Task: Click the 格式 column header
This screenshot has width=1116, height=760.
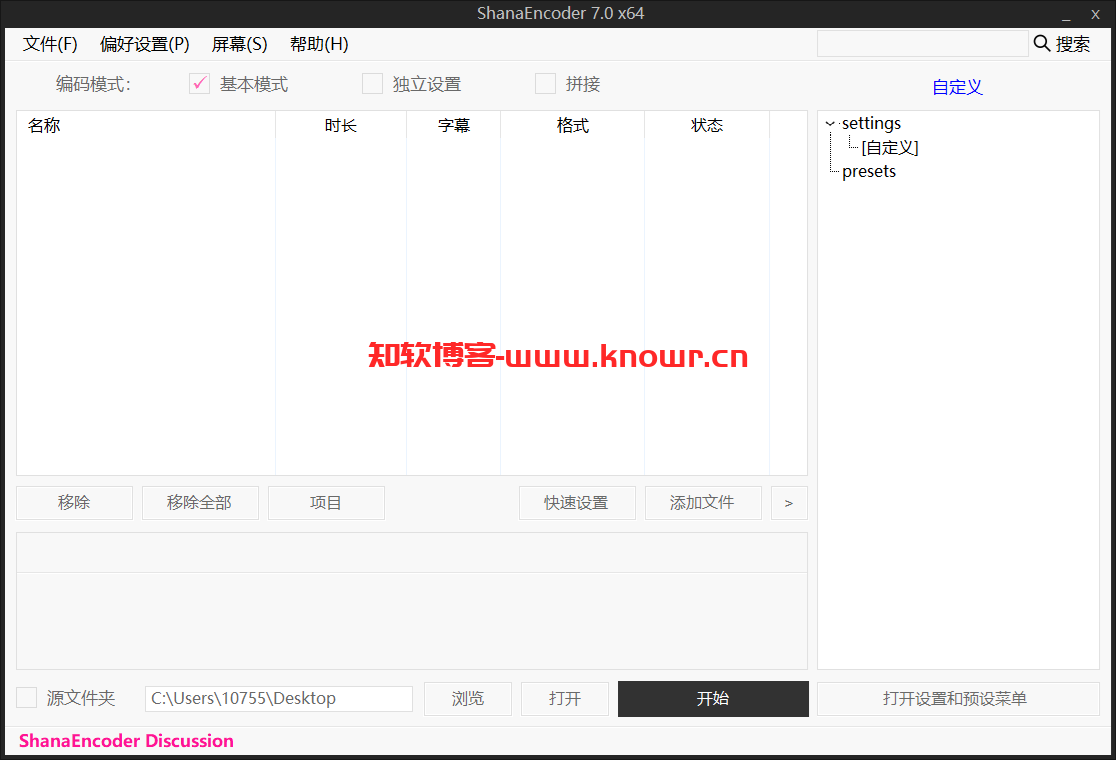Action: pyautogui.click(x=572, y=125)
